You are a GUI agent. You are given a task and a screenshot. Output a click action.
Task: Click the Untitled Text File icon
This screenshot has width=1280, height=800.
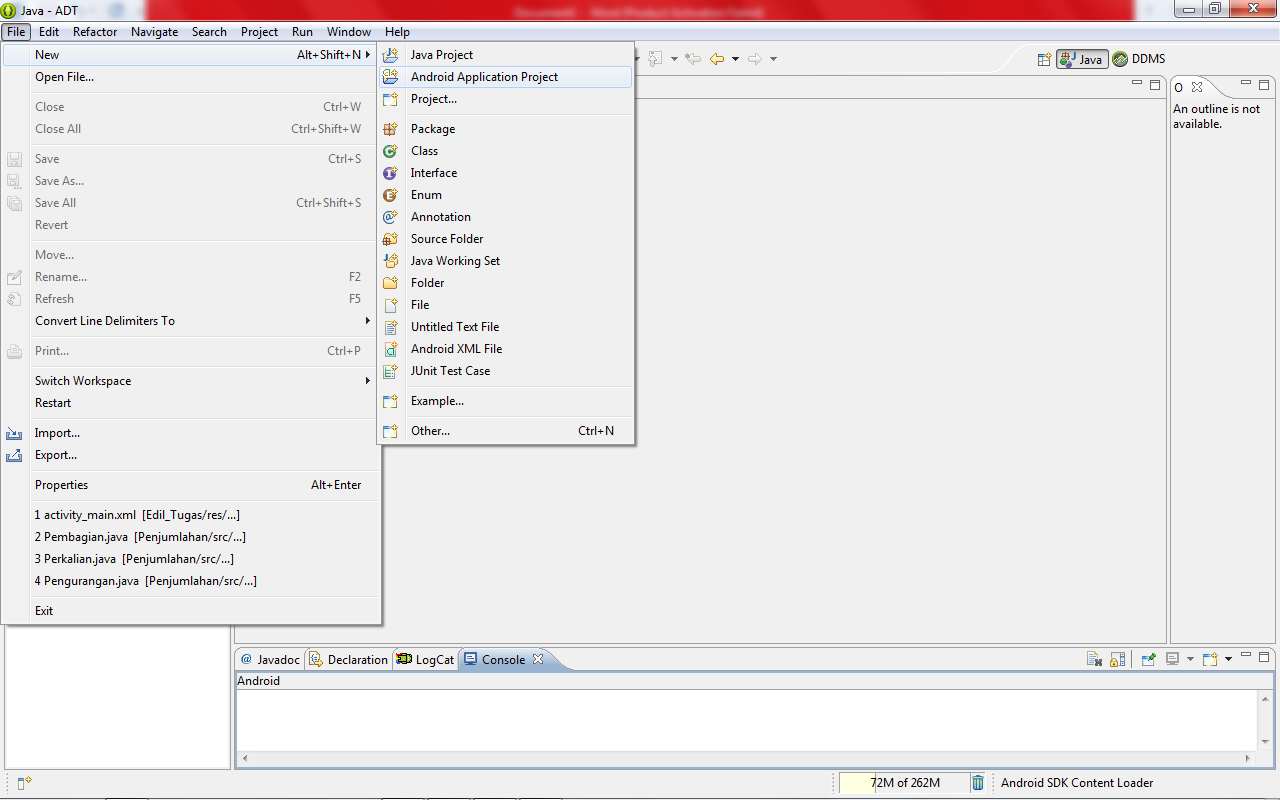coord(390,327)
